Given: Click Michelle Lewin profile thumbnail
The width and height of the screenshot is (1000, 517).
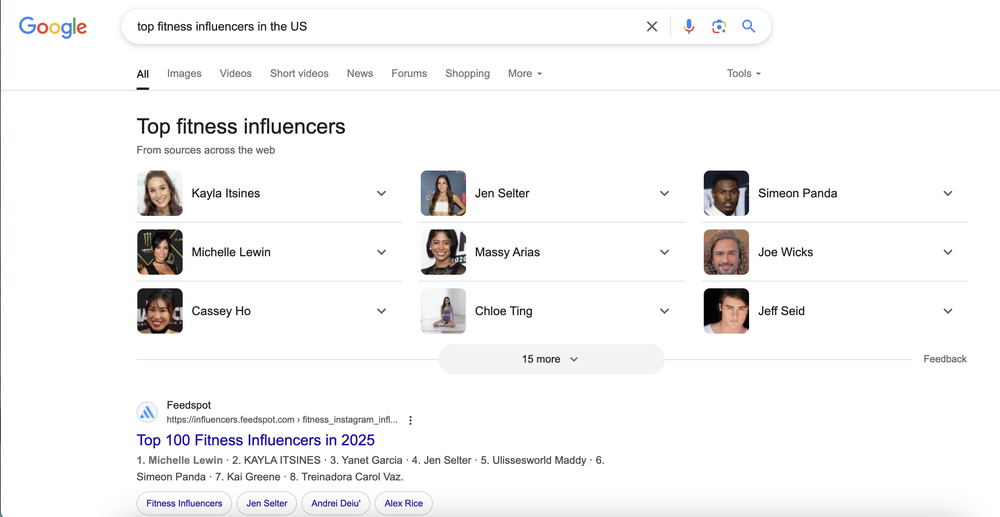Looking at the screenshot, I should tap(160, 252).
